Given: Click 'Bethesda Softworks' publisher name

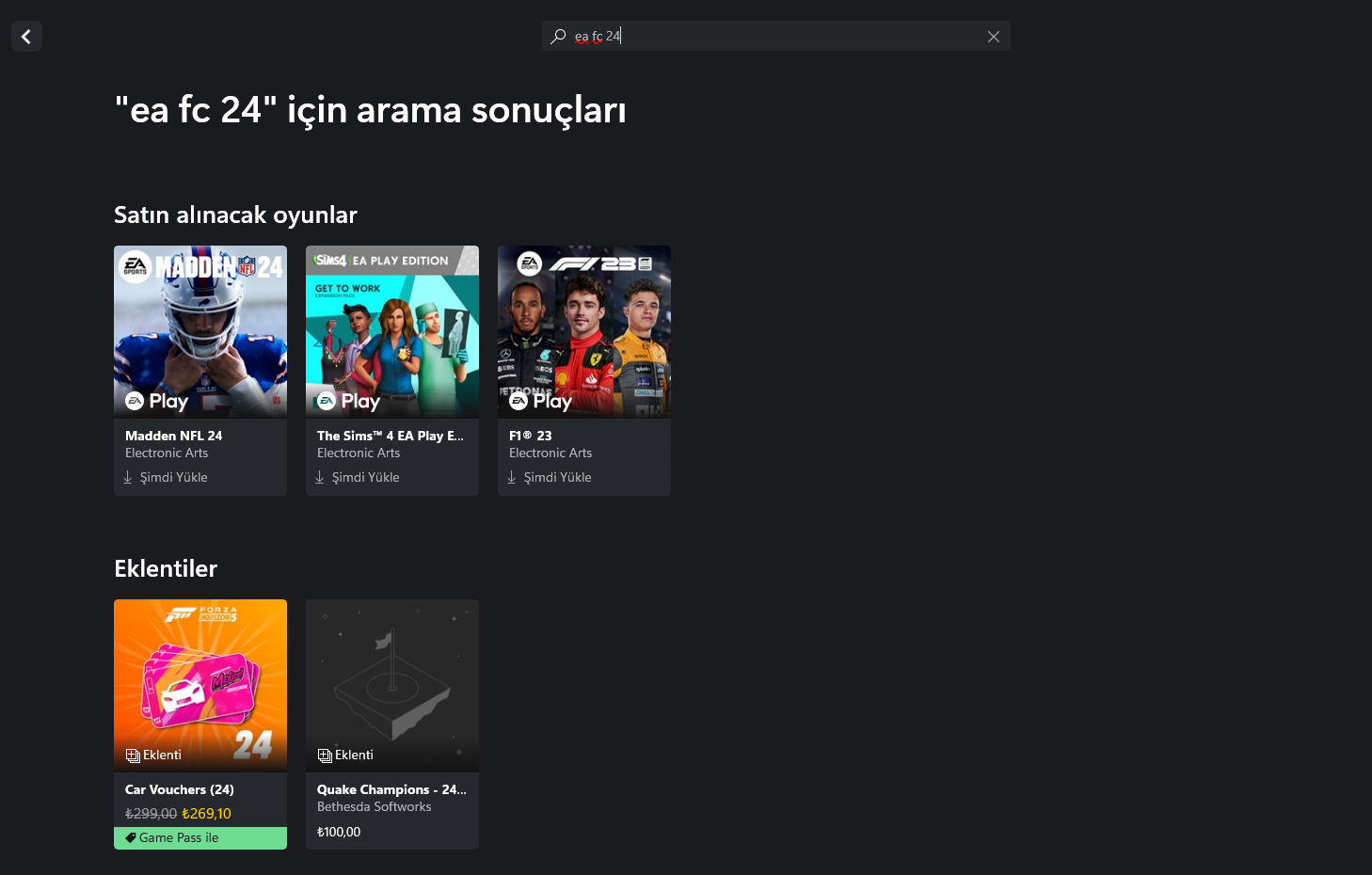Looking at the screenshot, I should point(375,806).
